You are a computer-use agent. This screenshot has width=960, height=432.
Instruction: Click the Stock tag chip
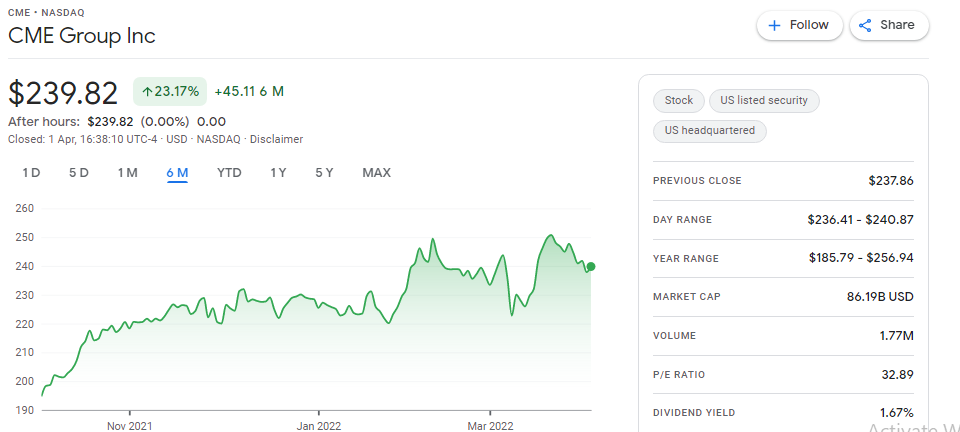click(x=679, y=100)
